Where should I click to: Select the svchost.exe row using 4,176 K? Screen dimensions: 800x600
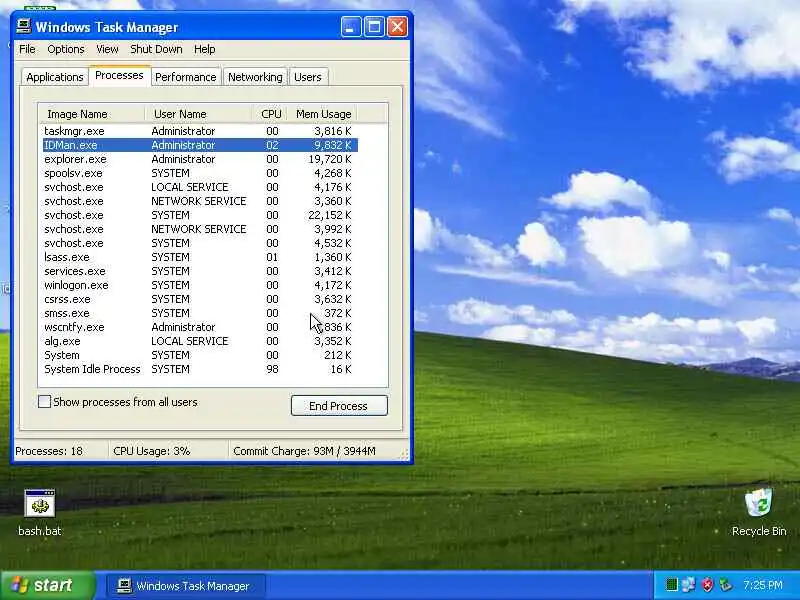click(x=200, y=187)
